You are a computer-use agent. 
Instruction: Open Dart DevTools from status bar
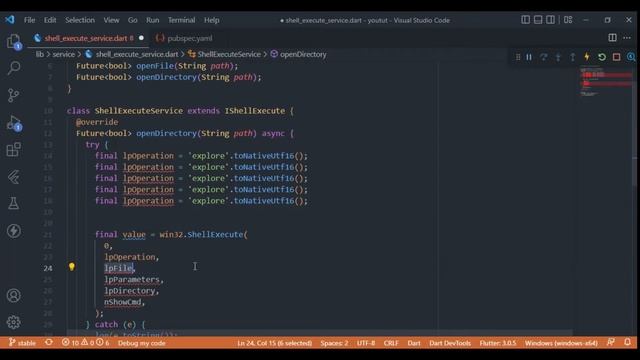tap(450, 343)
